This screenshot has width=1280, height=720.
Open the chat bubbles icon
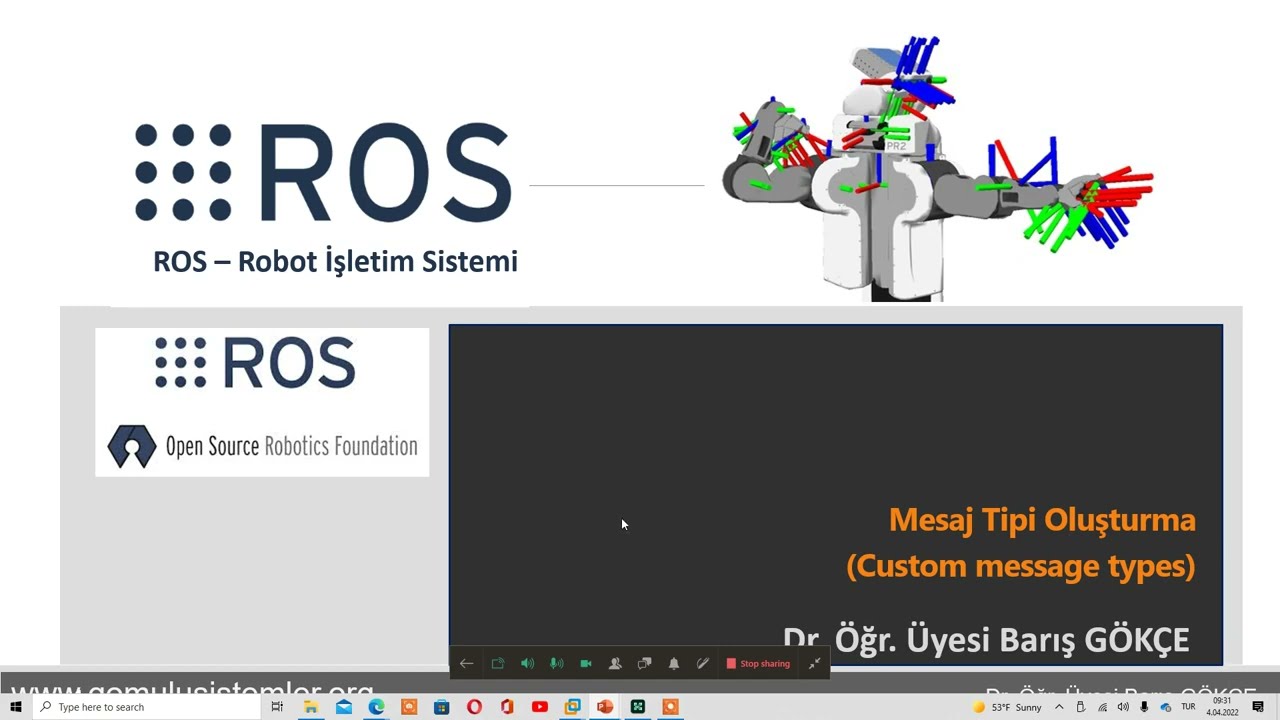tap(644, 663)
